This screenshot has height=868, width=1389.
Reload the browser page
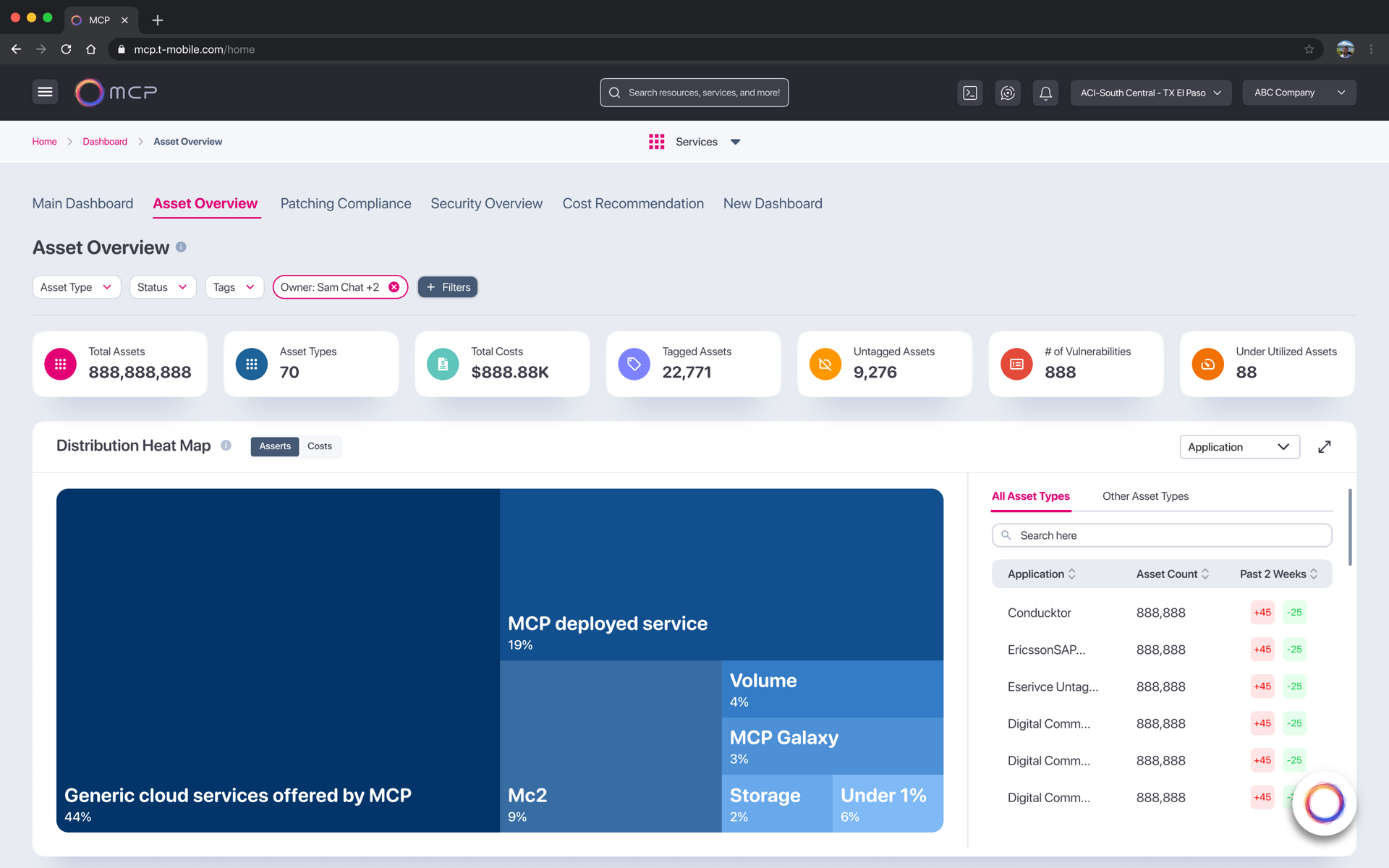click(66, 49)
